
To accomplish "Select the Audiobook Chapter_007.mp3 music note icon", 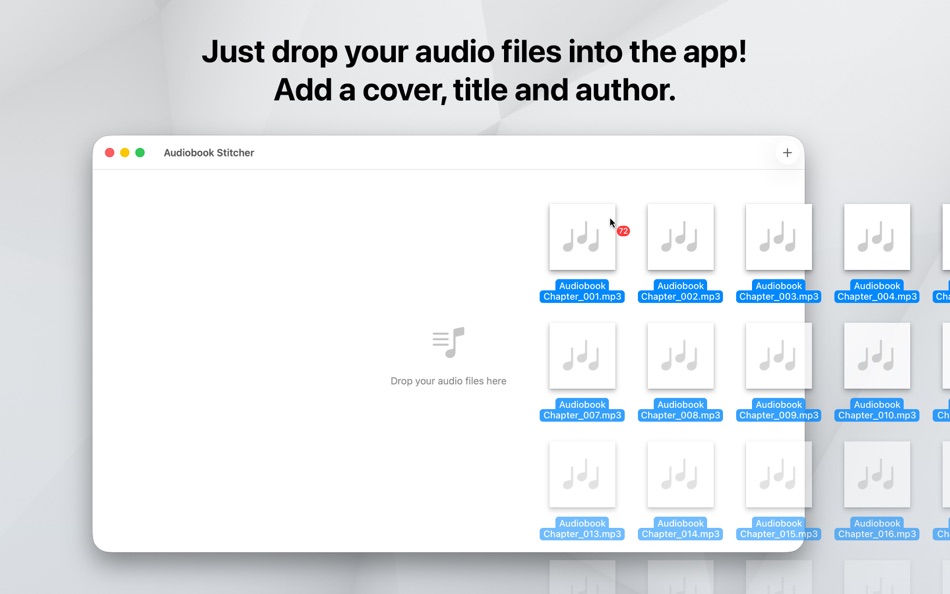I will pos(582,356).
